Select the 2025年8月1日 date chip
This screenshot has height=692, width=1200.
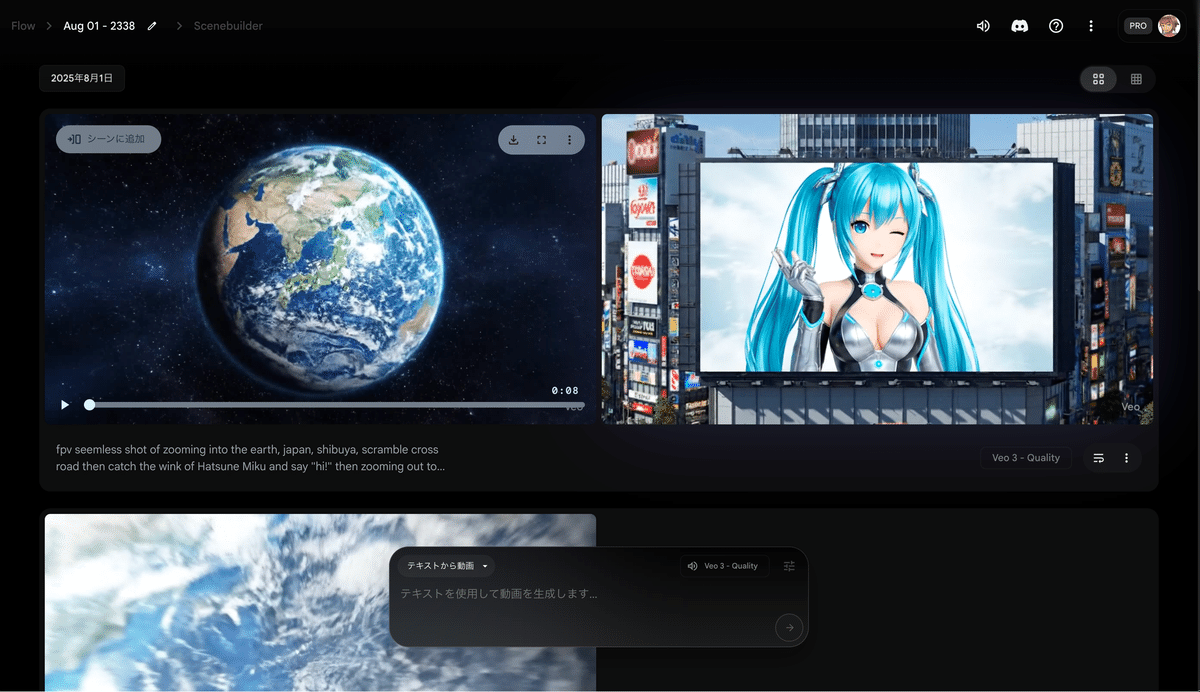82,78
